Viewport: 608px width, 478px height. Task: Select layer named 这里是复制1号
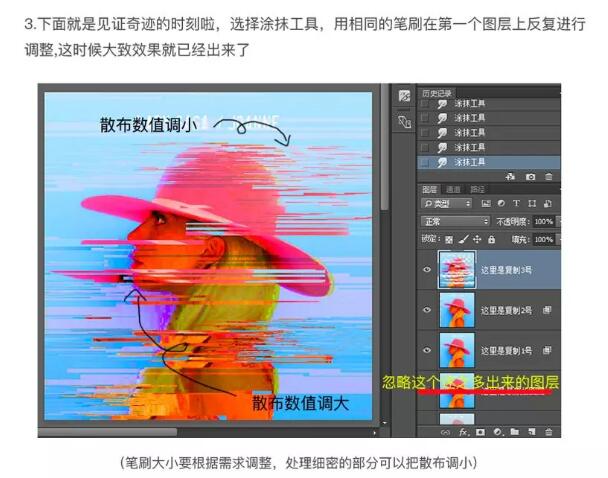(x=506, y=351)
